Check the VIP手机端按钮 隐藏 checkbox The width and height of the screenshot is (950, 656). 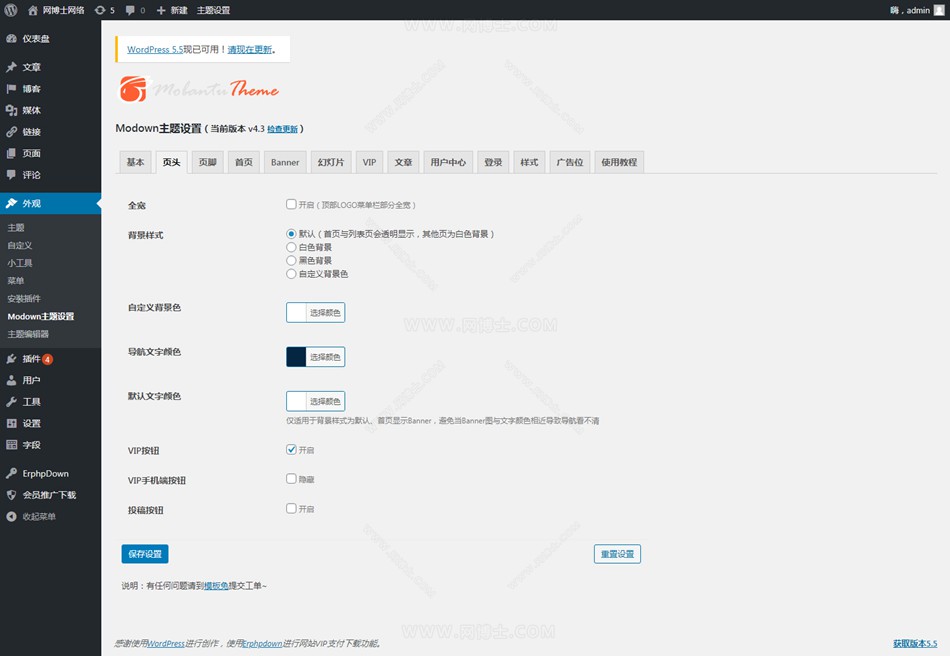pos(291,479)
